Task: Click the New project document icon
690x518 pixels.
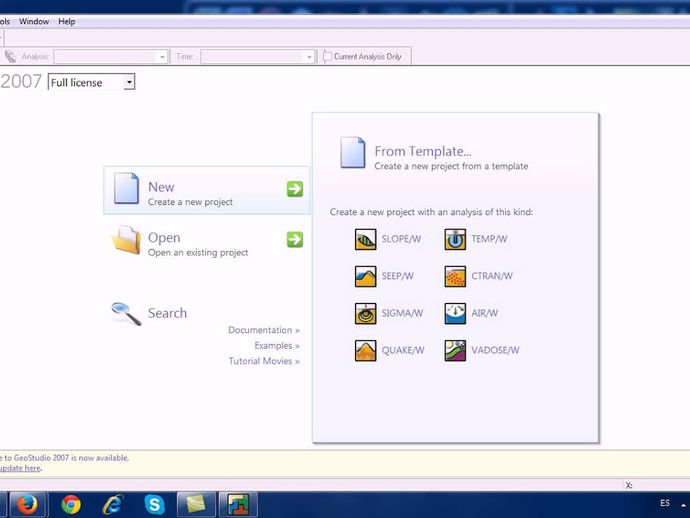Action: coord(126,188)
